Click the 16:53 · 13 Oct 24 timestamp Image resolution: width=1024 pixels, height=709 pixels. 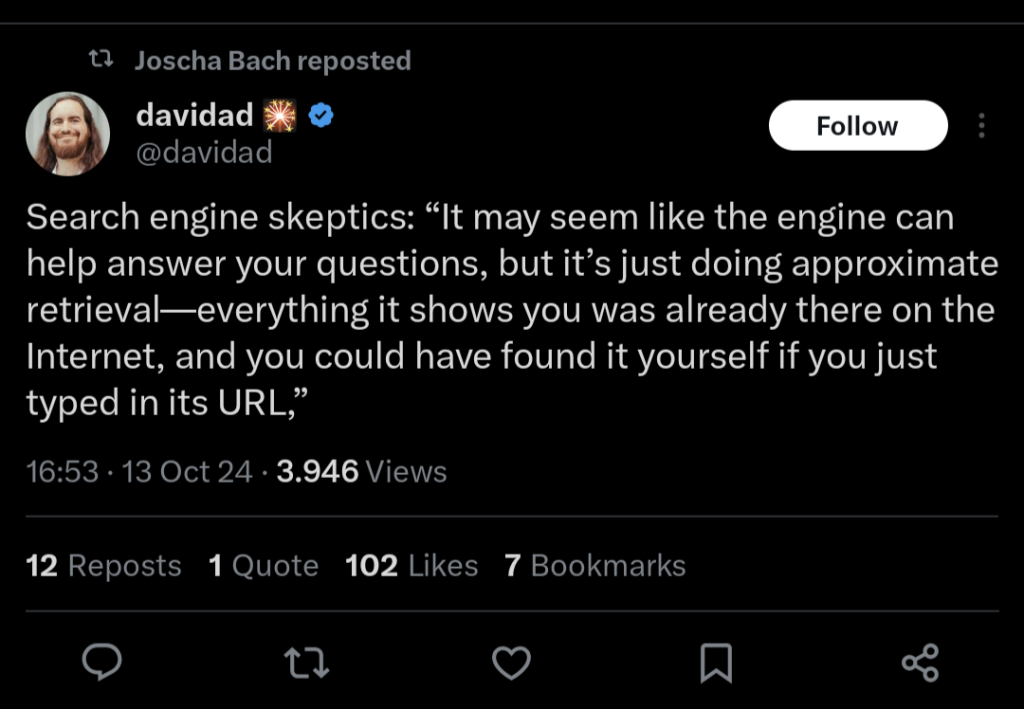[x=139, y=471]
